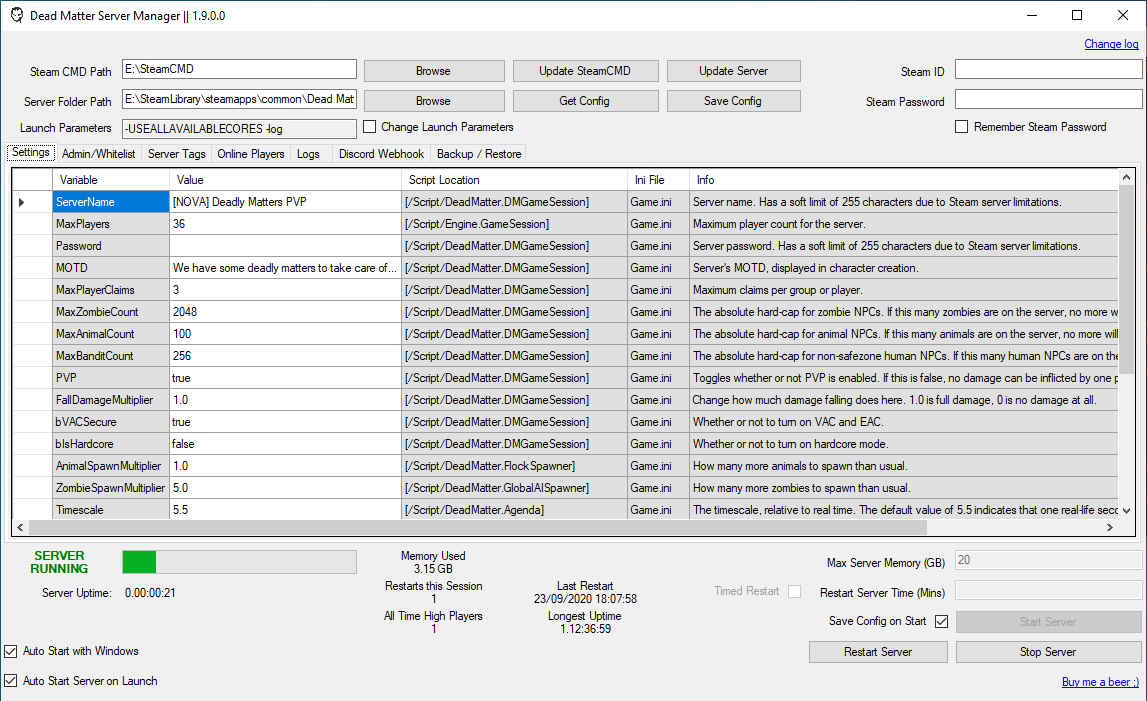
Task: Open the Change log link
Action: coord(1111,44)
